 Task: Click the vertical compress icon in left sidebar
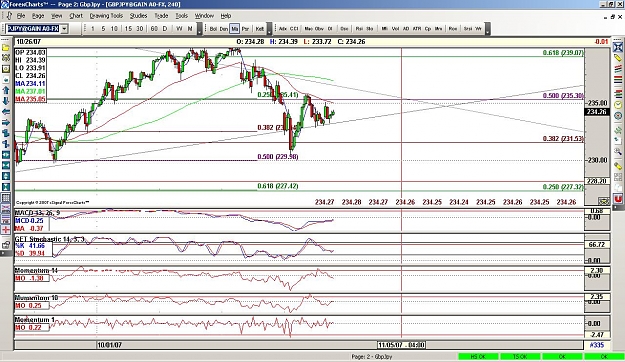6,187
